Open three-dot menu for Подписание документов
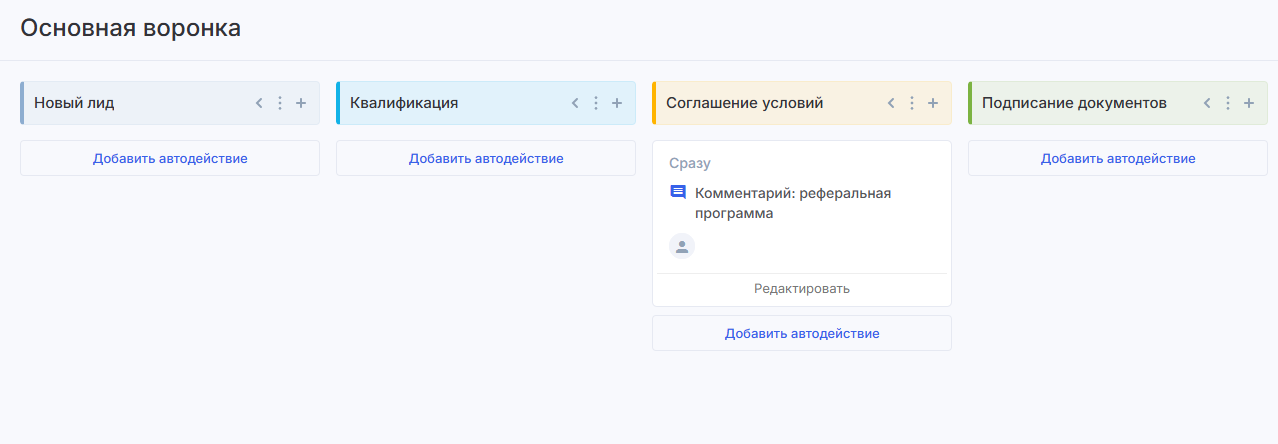The image size is (1278, 444). pyautogui.click(x=1228, y=103)
